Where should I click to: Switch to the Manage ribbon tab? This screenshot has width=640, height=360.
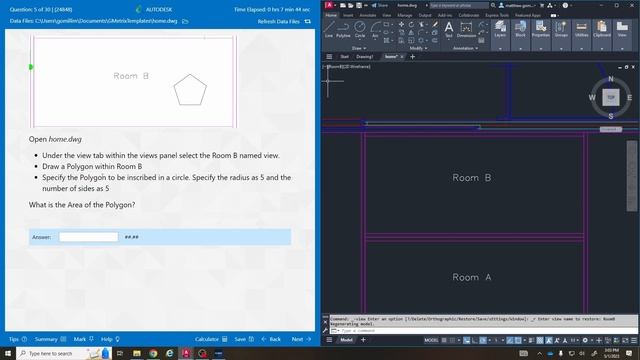pos(405,15)
